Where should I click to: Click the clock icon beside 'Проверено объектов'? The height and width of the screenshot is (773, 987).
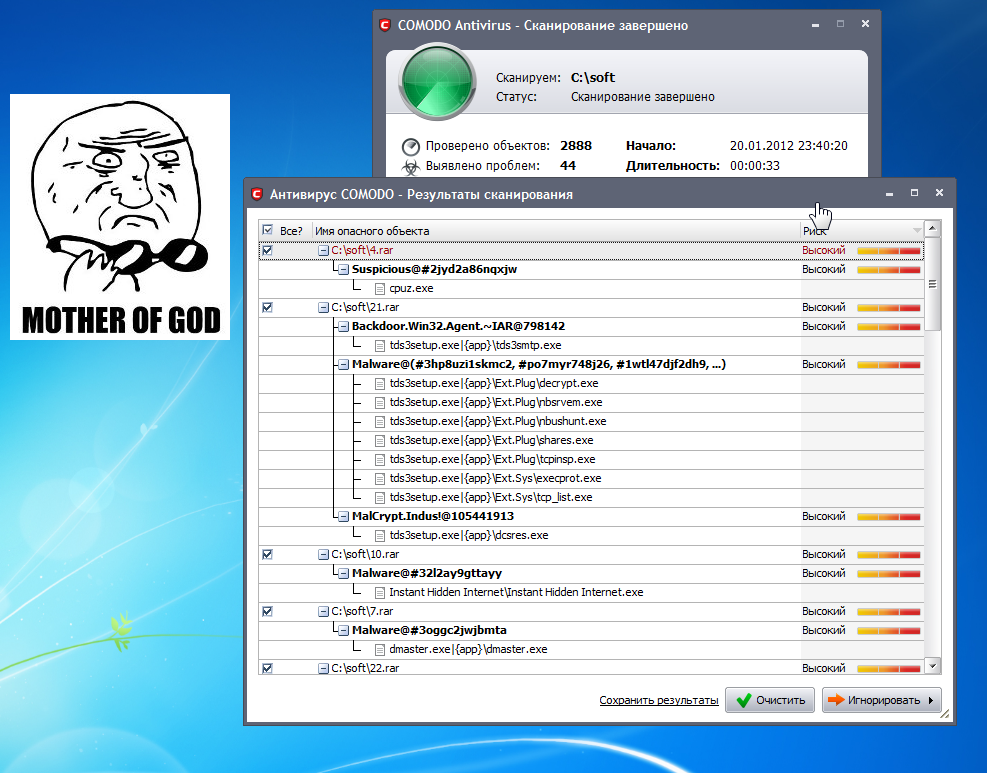tap(410, 147)
